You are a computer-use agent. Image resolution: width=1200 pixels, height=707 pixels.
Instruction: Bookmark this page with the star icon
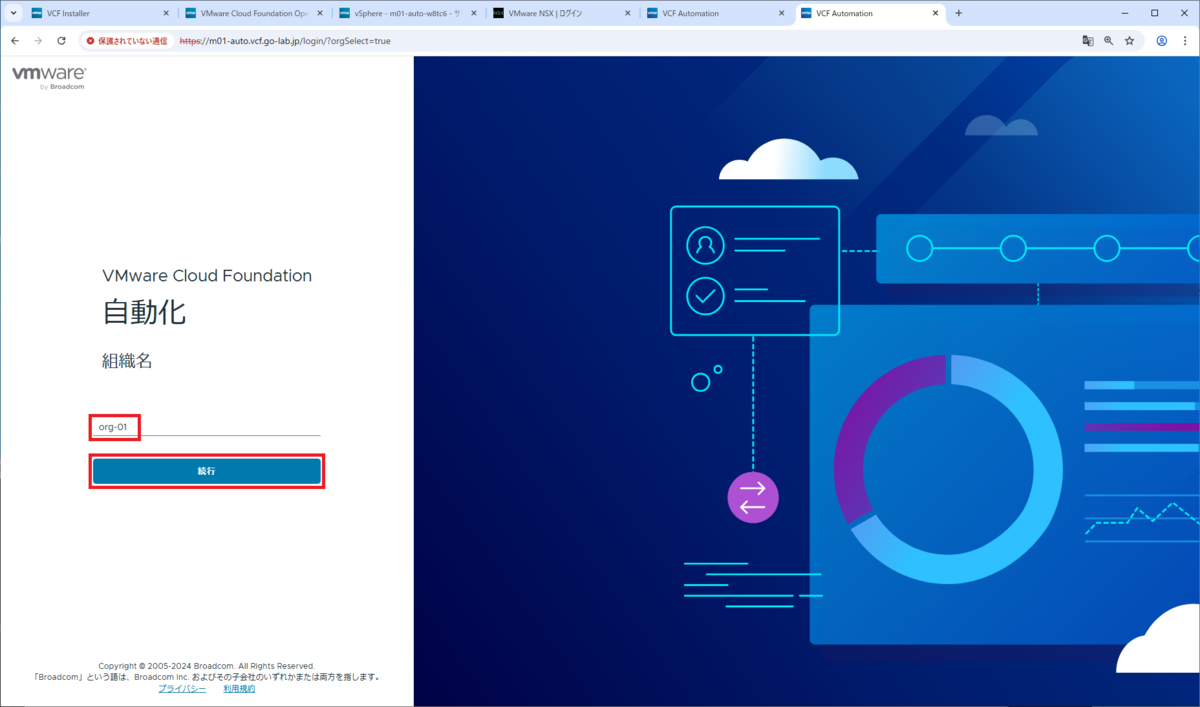(1129, 41)
